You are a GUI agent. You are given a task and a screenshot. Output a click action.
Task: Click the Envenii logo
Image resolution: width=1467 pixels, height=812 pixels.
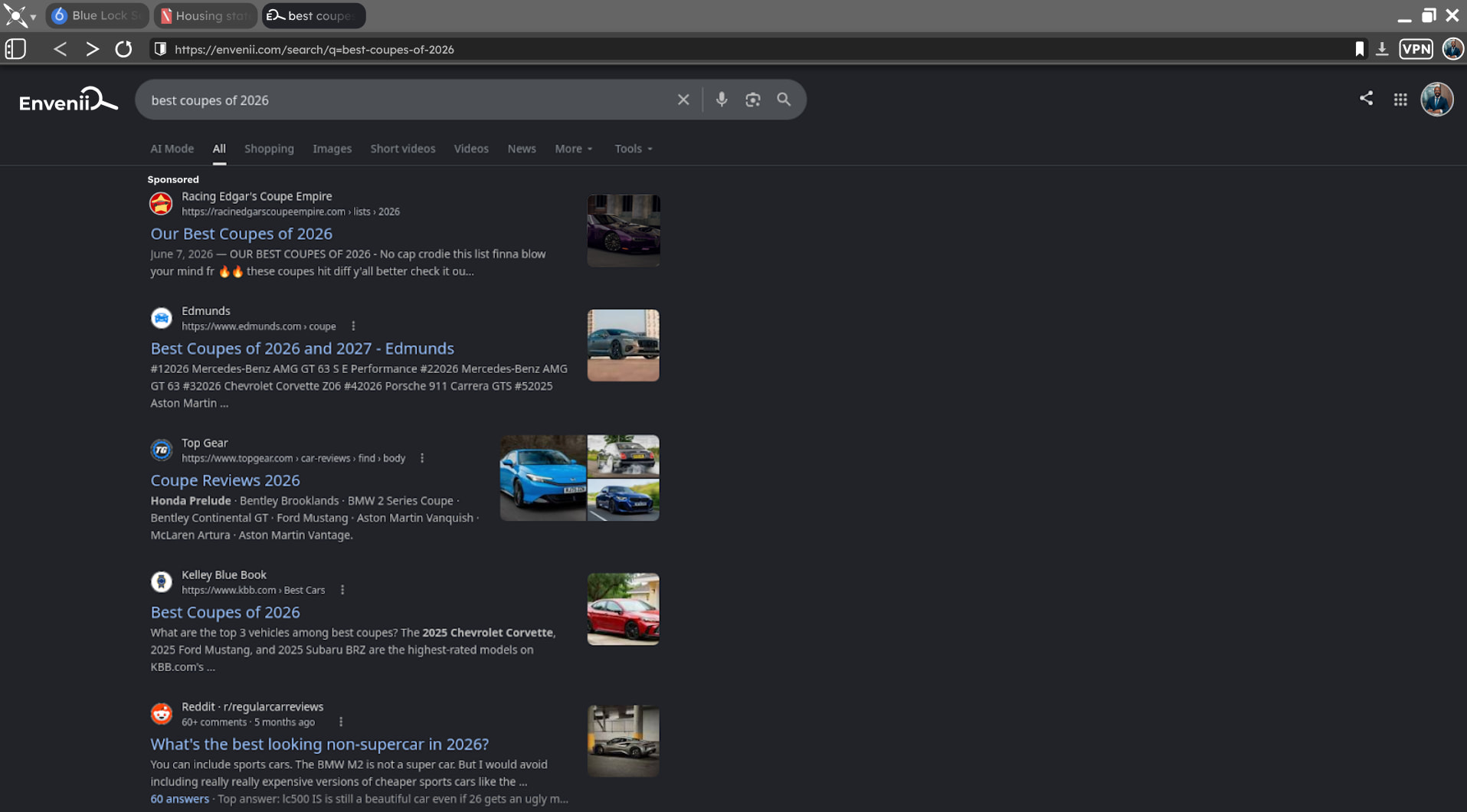coord(68,100)
